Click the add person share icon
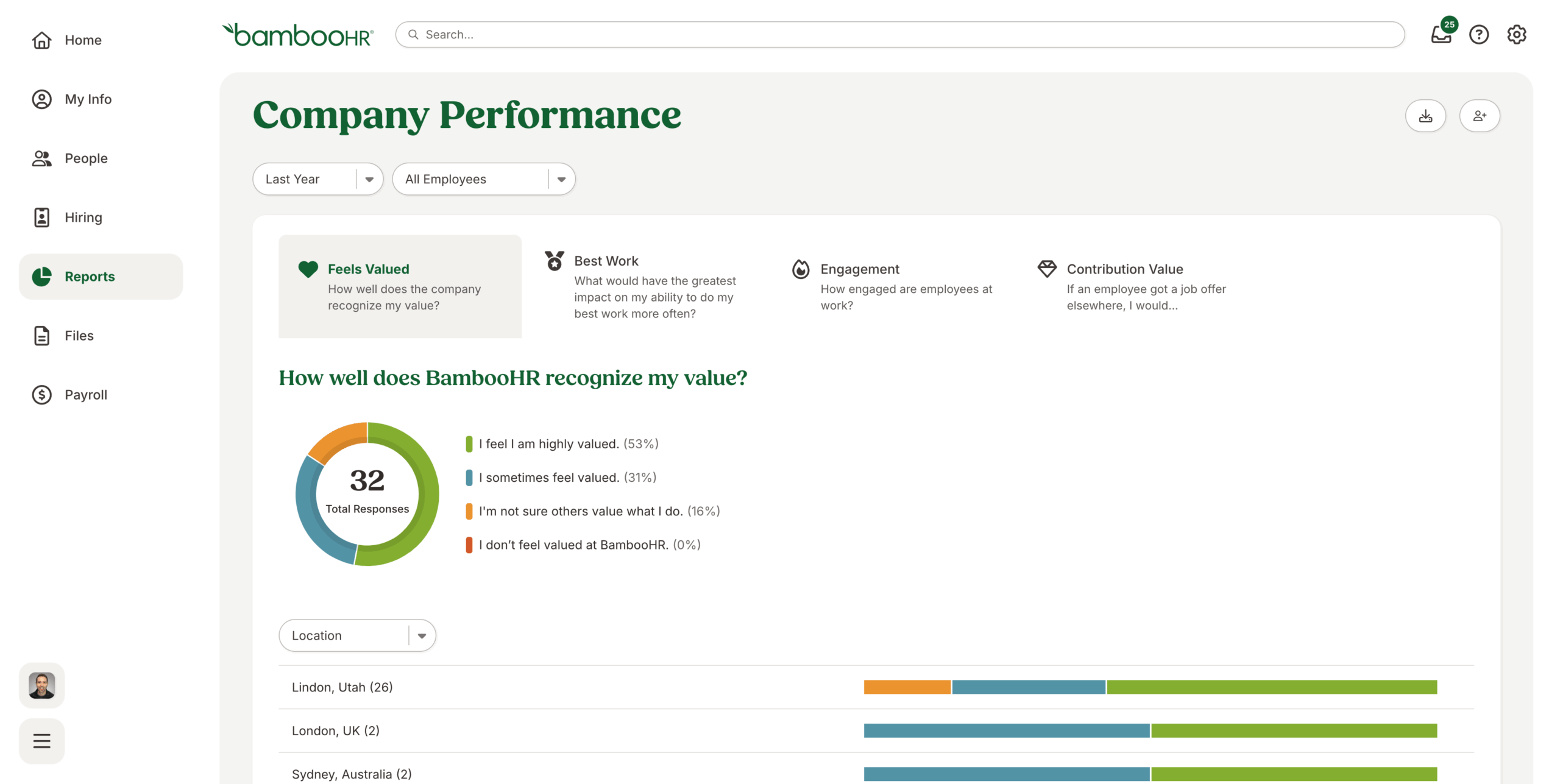 [x=1479, y=116]
